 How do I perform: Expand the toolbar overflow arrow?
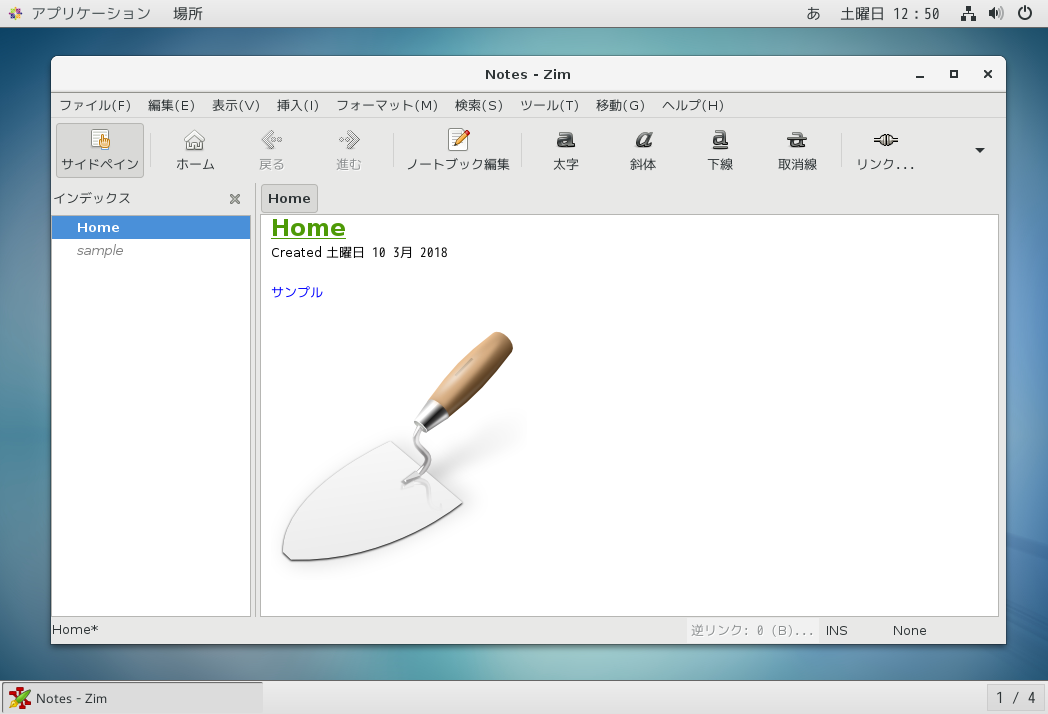point(980,150)
